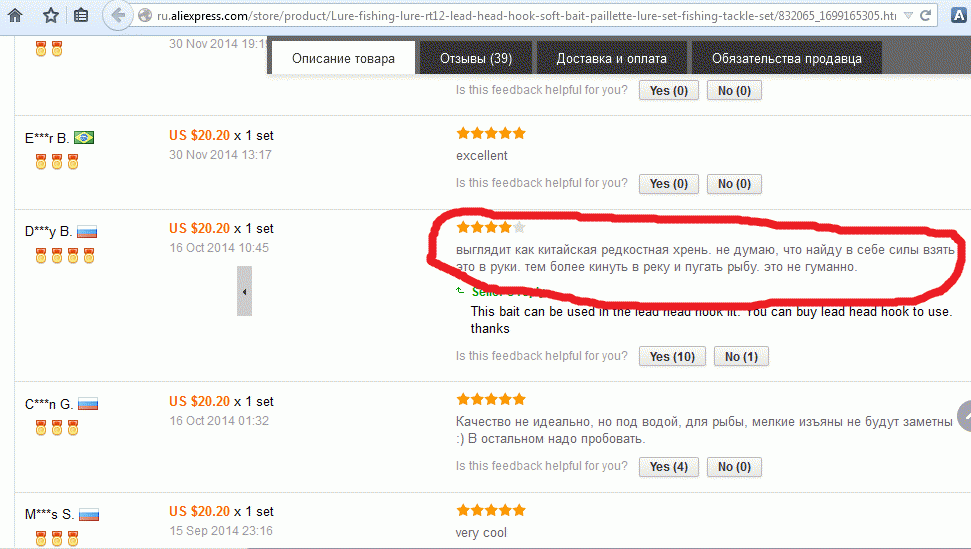Open the bookmarks list icon
This screenshot has width=971, height=549.
click(x=81, y=15)
